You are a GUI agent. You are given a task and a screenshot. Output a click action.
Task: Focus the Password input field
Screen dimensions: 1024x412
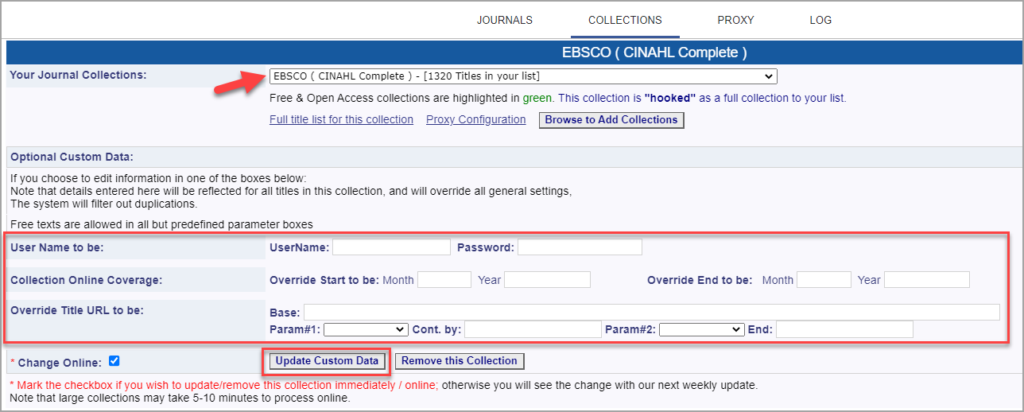[x=580, y=247]
